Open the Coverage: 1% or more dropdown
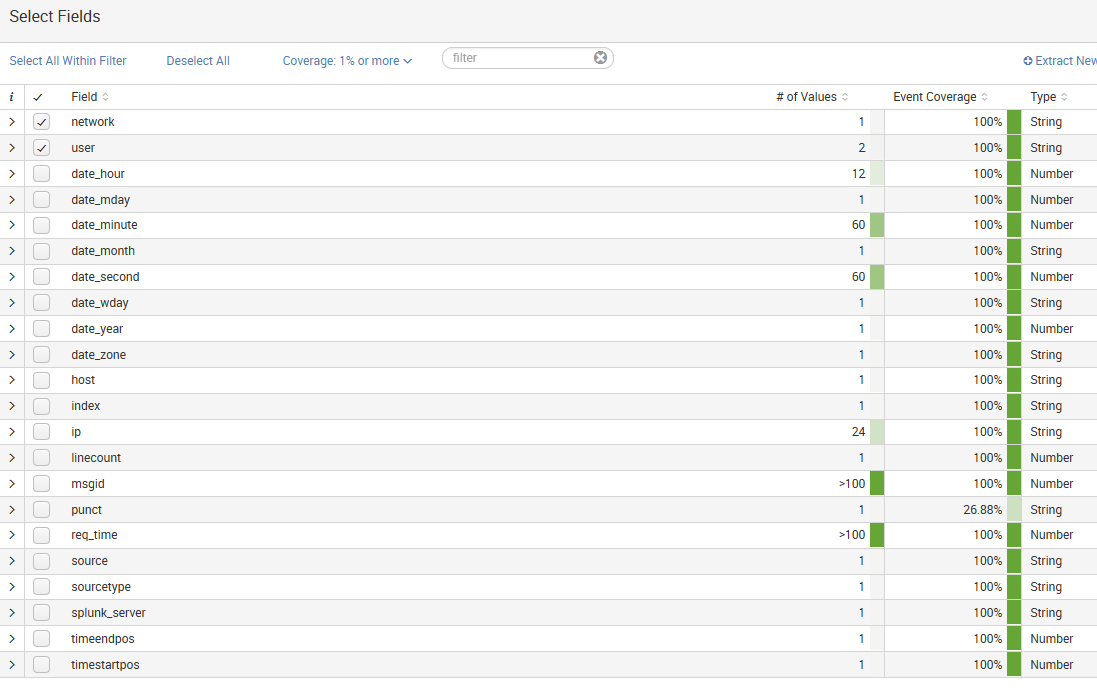The height and width of the screenshot is (691, 1097). click(347, 61)
